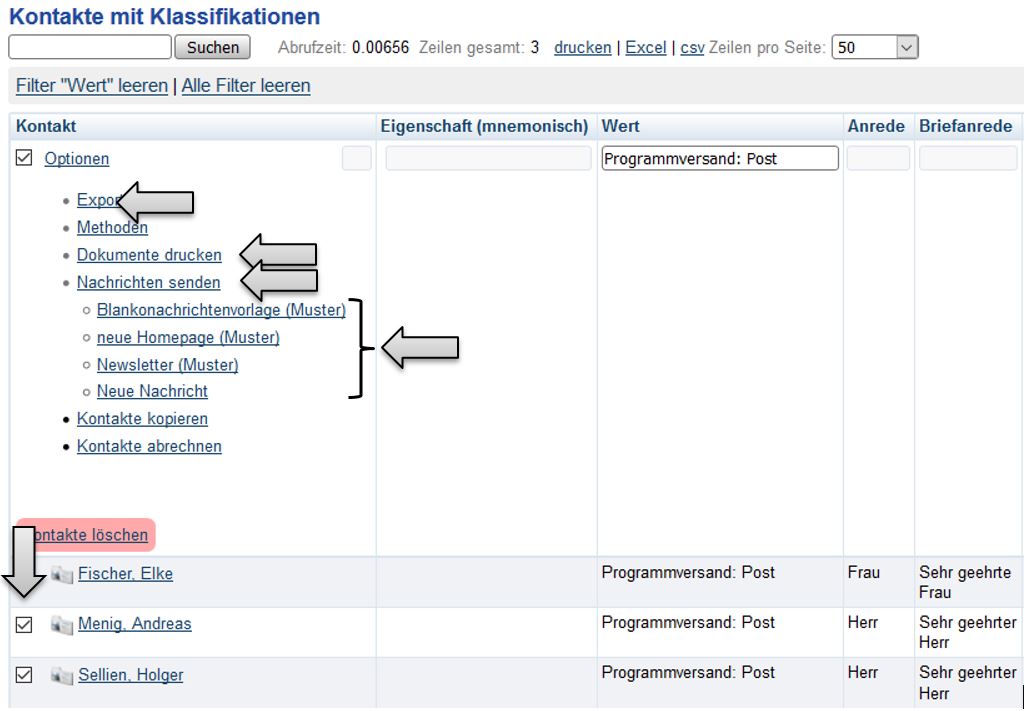Screen dimensions: 1025x711
Task: Click the Excel export link
Action: click(x=646, y=47)
